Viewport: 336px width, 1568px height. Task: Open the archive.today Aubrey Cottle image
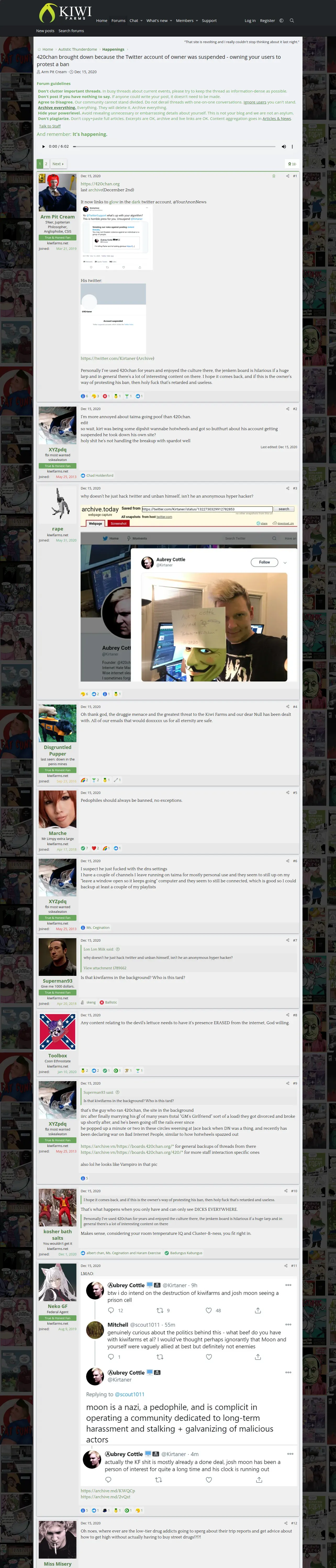(x=189, y=593)
